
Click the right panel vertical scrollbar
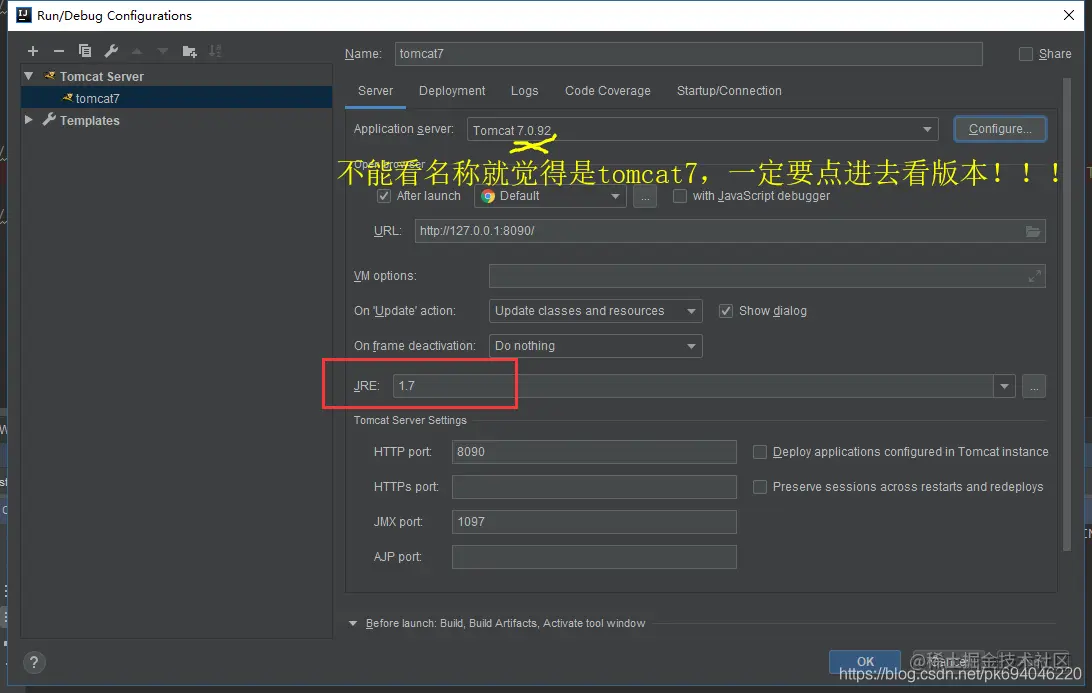coord(1067,313)
